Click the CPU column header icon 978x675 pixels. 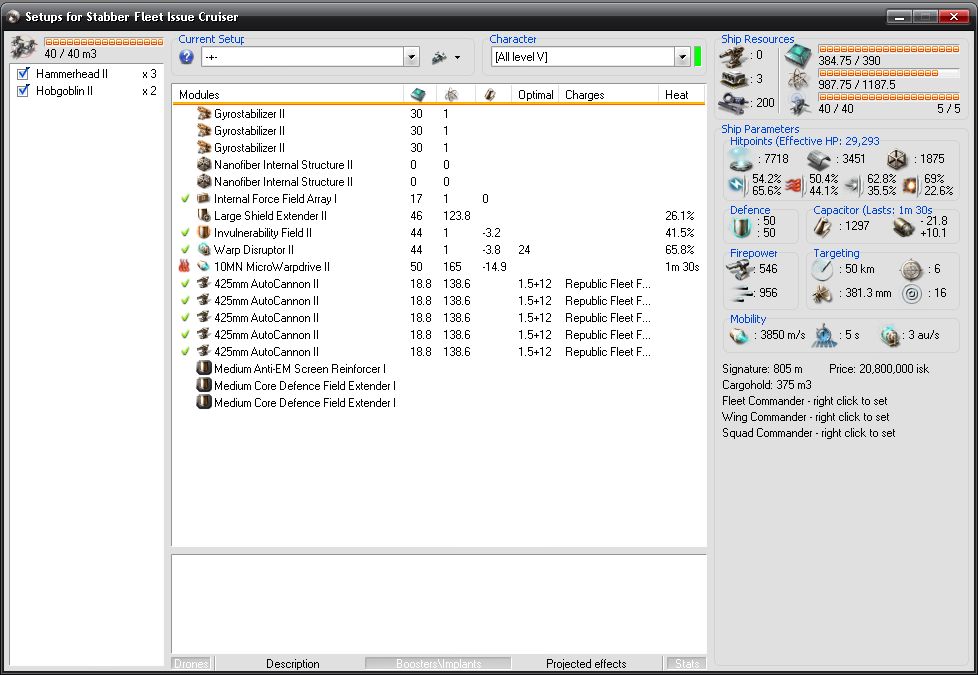(418, 95)
